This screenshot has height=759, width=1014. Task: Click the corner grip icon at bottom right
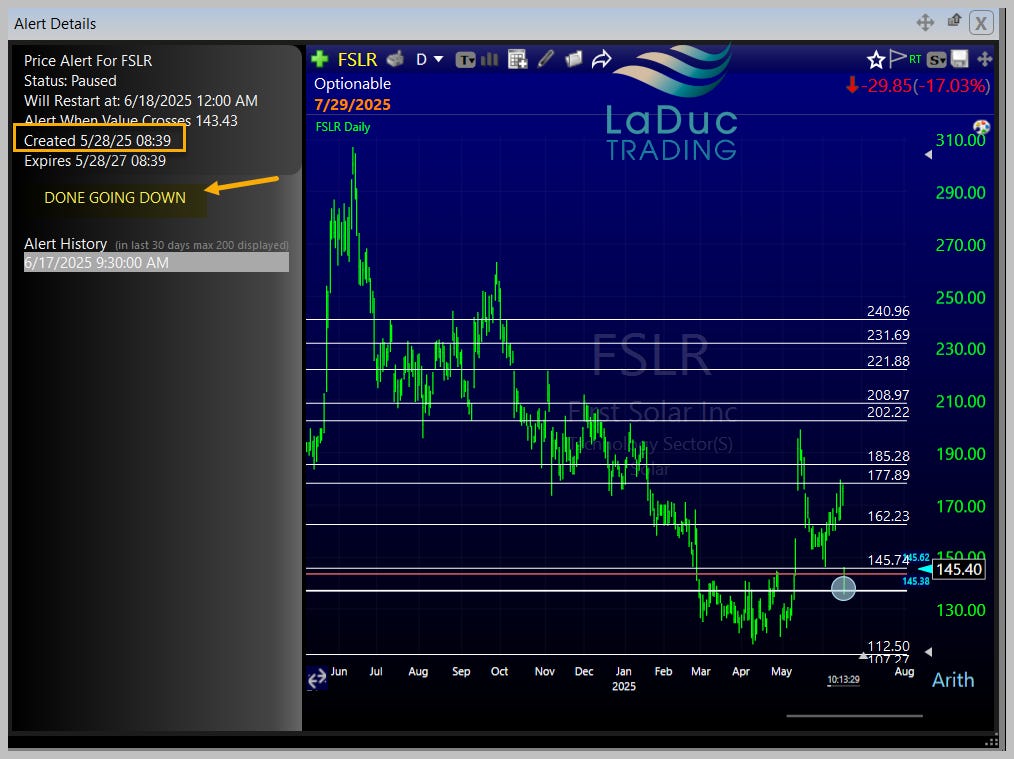991,742
